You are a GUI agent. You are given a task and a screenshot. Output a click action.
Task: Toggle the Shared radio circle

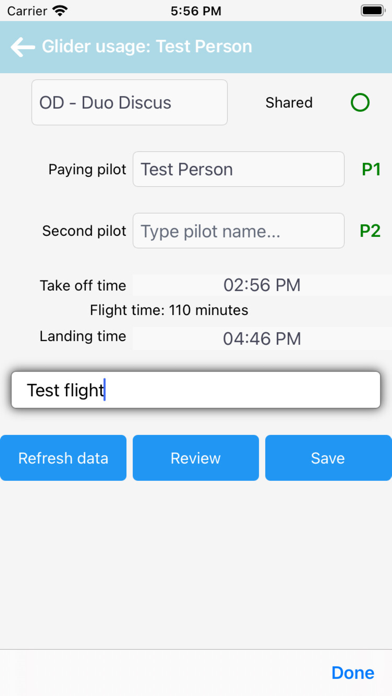[x=360, y=103]
